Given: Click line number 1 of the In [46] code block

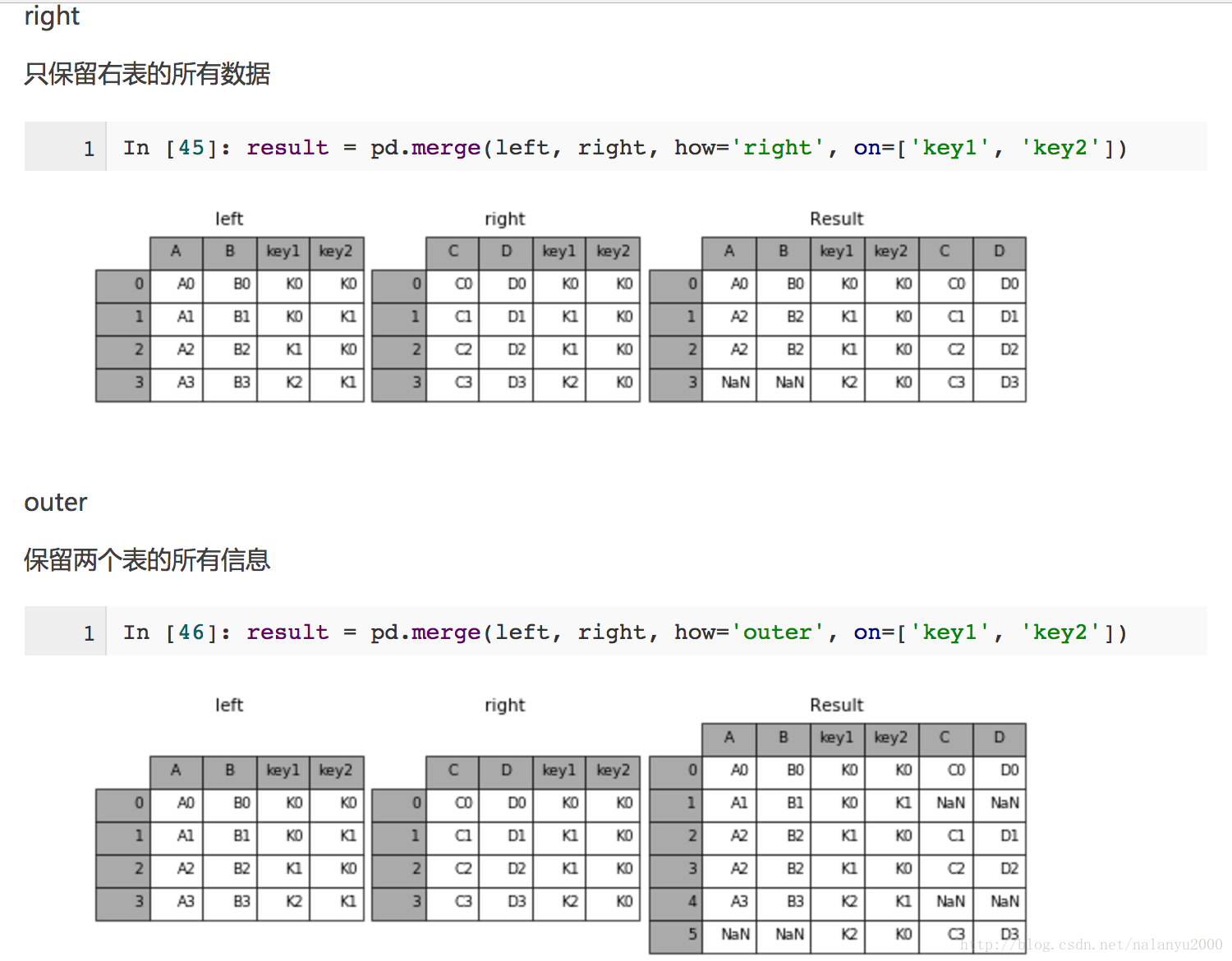Looking at the screenshot, I should click(89, 633).
